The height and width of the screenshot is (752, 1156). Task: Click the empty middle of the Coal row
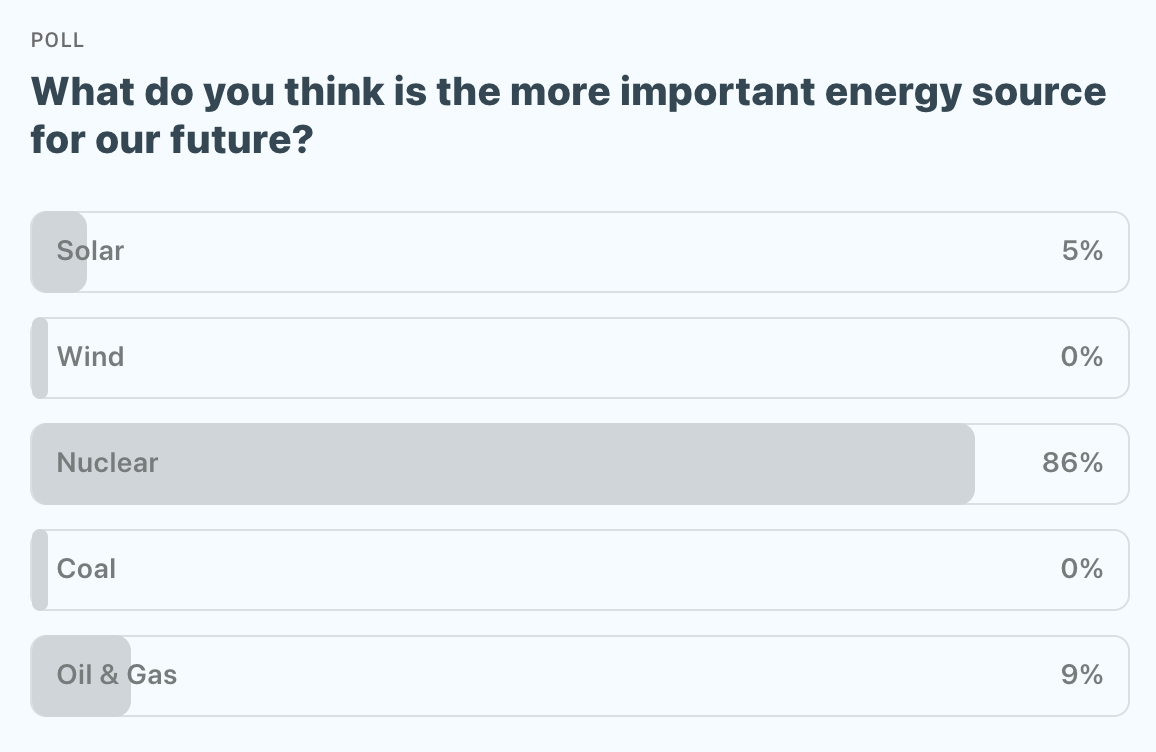[x=580, y=569]
